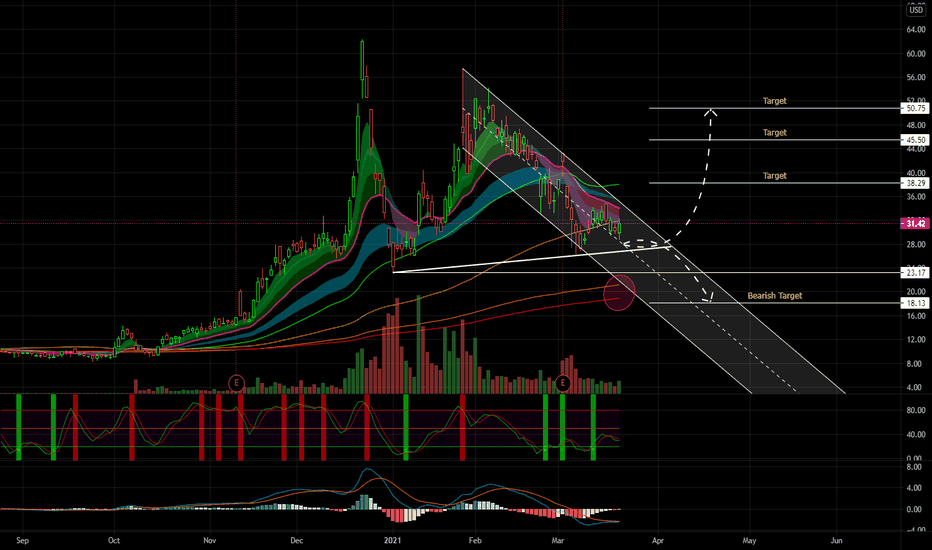
Task: Click 64.00 on the price scale
Action: 915,30
